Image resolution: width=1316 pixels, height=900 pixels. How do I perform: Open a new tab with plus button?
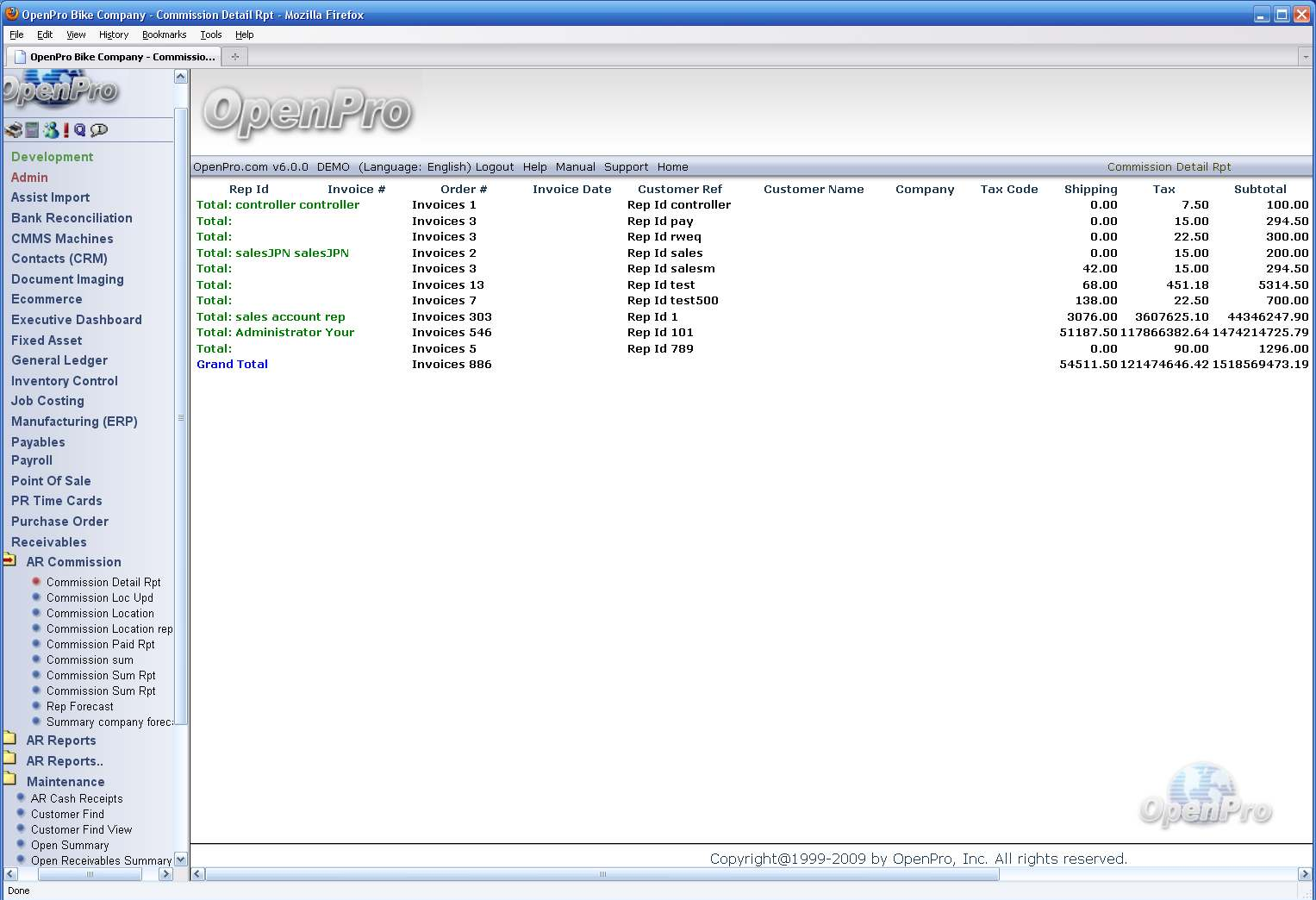234,57
